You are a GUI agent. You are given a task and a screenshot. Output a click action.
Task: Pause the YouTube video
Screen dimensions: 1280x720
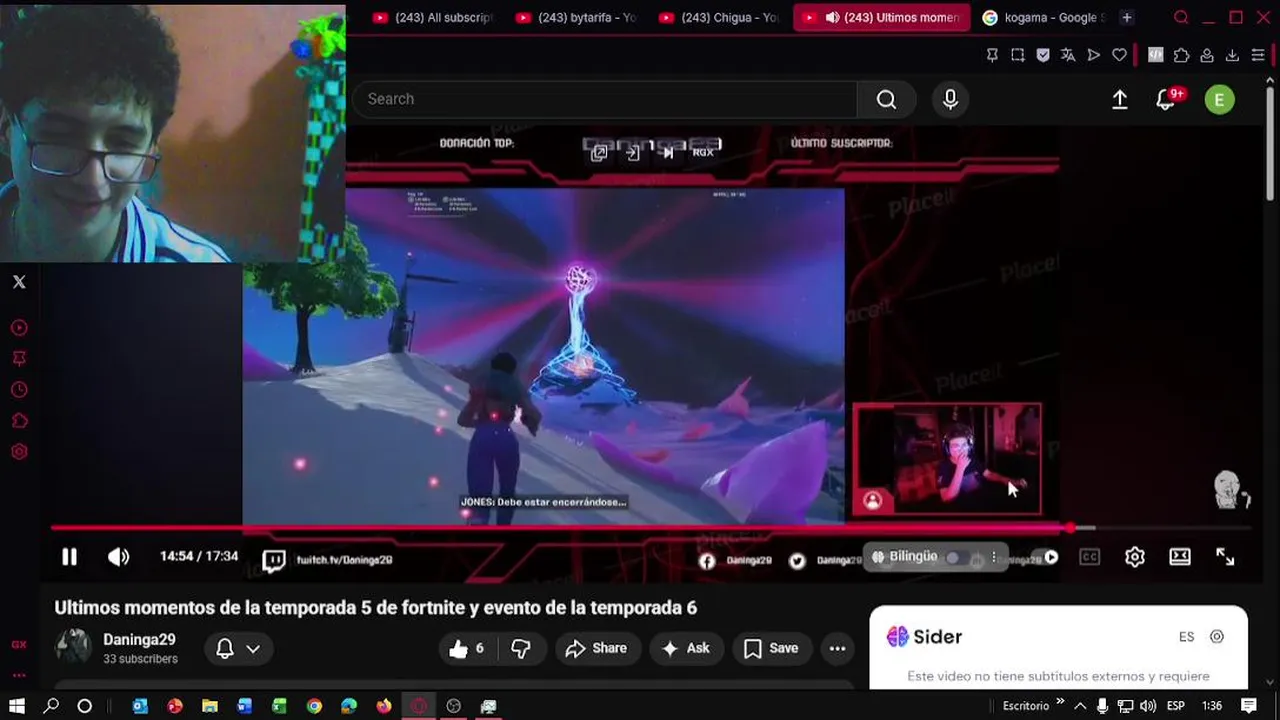pos(69,557)
